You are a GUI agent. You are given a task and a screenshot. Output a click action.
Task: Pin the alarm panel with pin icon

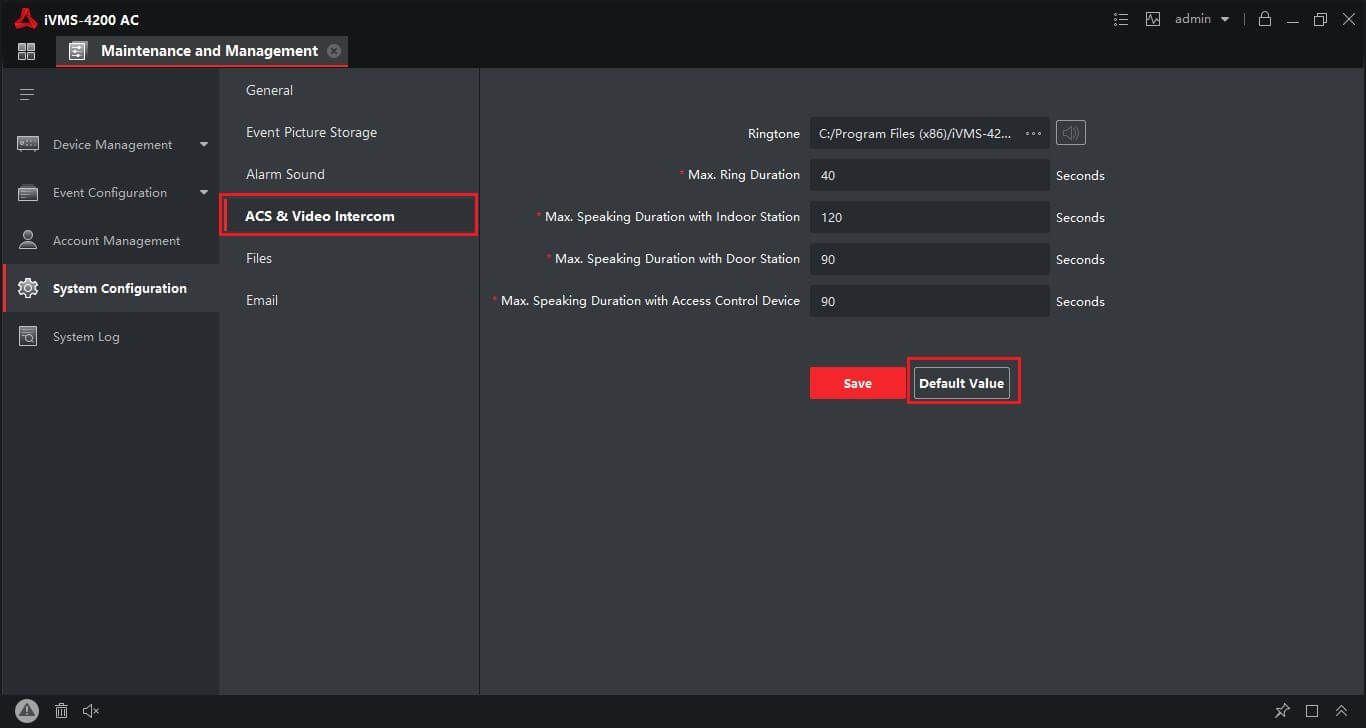[x=1282, y=711]
